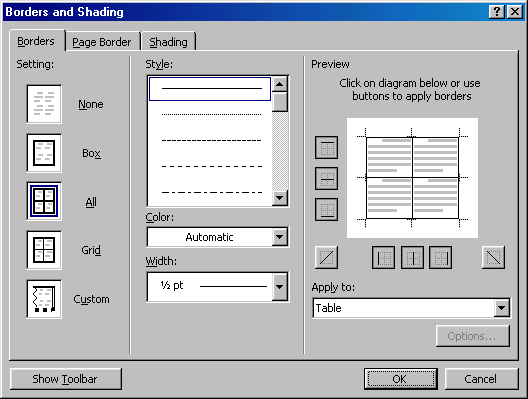
Task: Select the Borders tab
Action: (36, 41)
